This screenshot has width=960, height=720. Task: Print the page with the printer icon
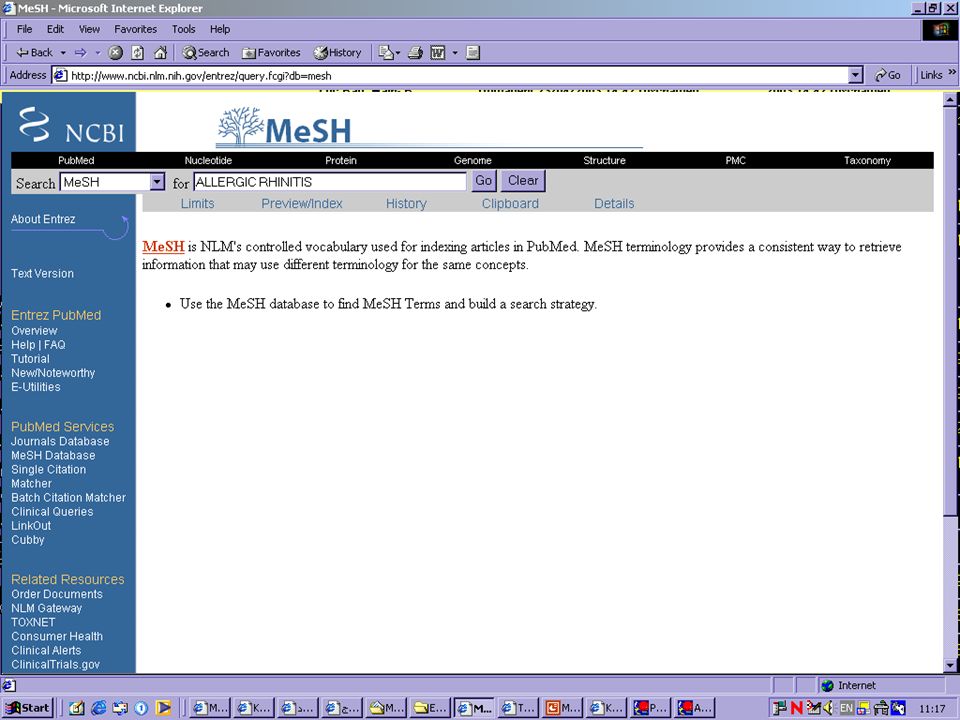[415, 53]
